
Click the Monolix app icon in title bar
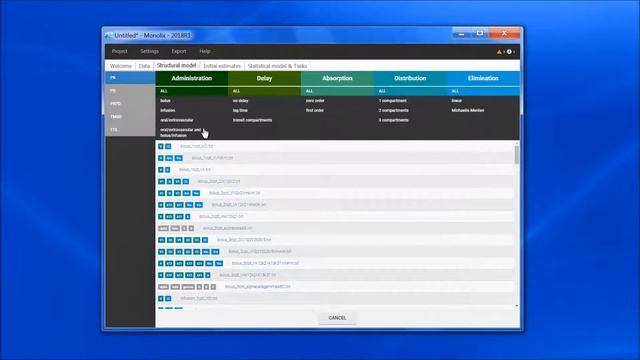click(x=108, y=36)
